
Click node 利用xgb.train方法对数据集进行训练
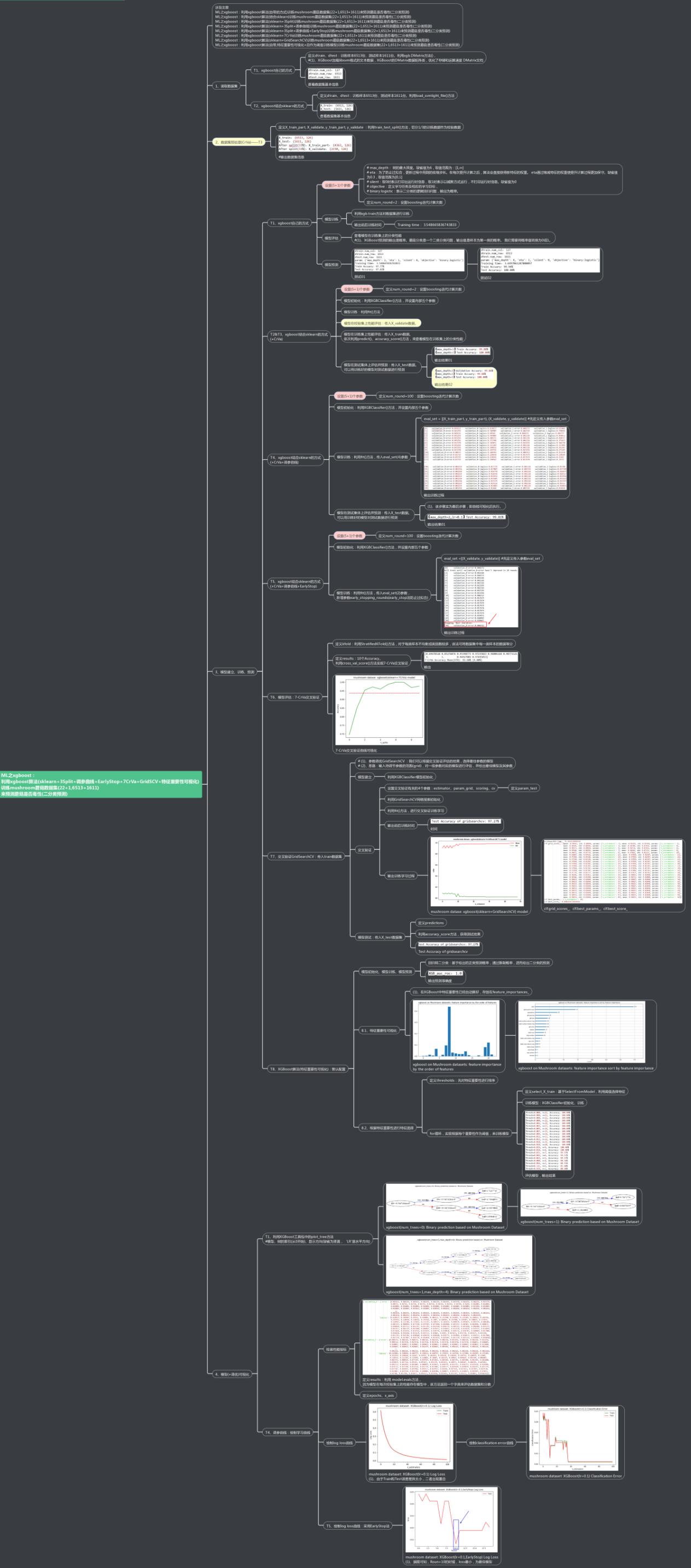[382, 213]
